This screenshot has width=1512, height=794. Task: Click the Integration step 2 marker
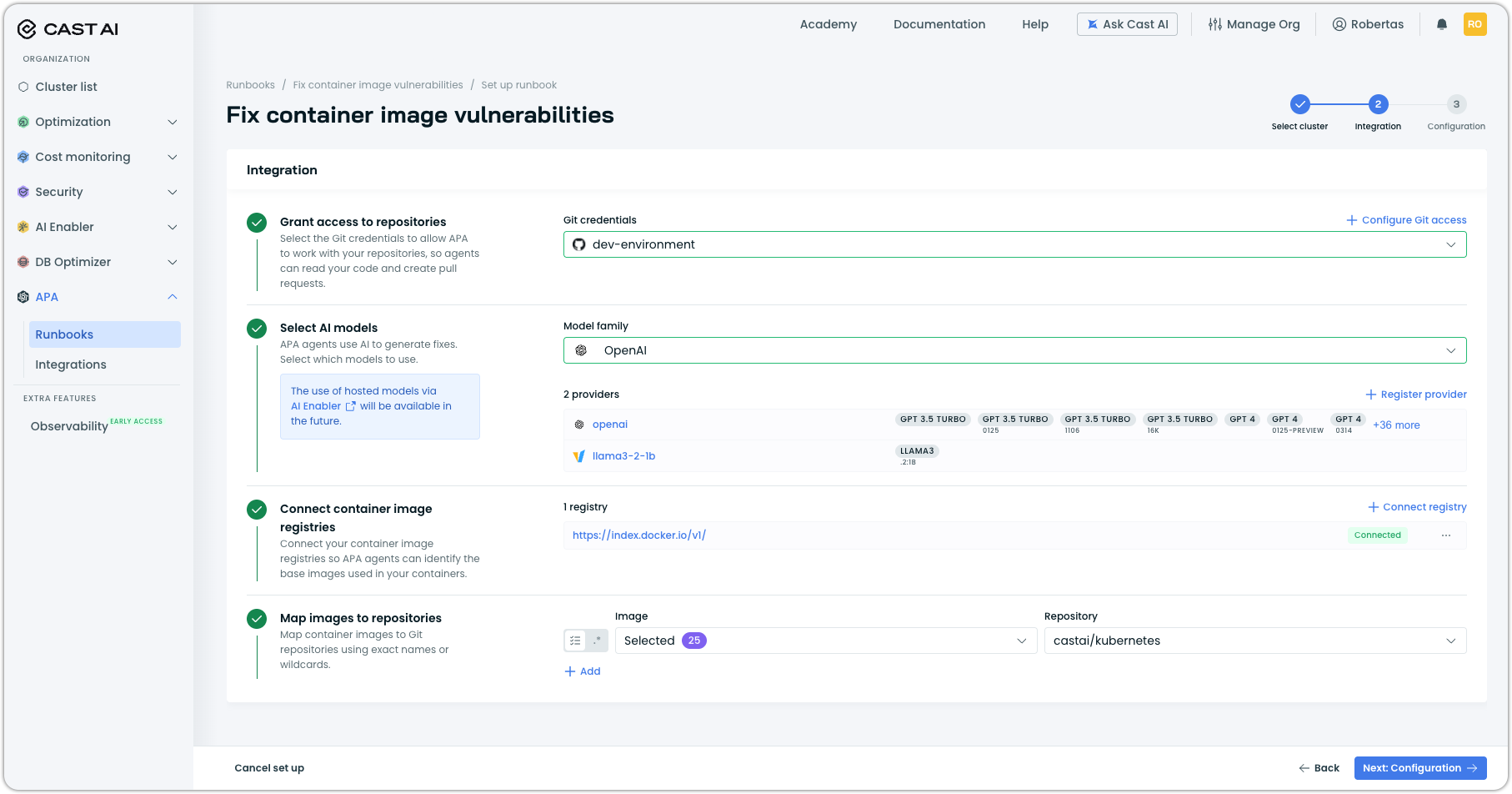click(1378, 104)
